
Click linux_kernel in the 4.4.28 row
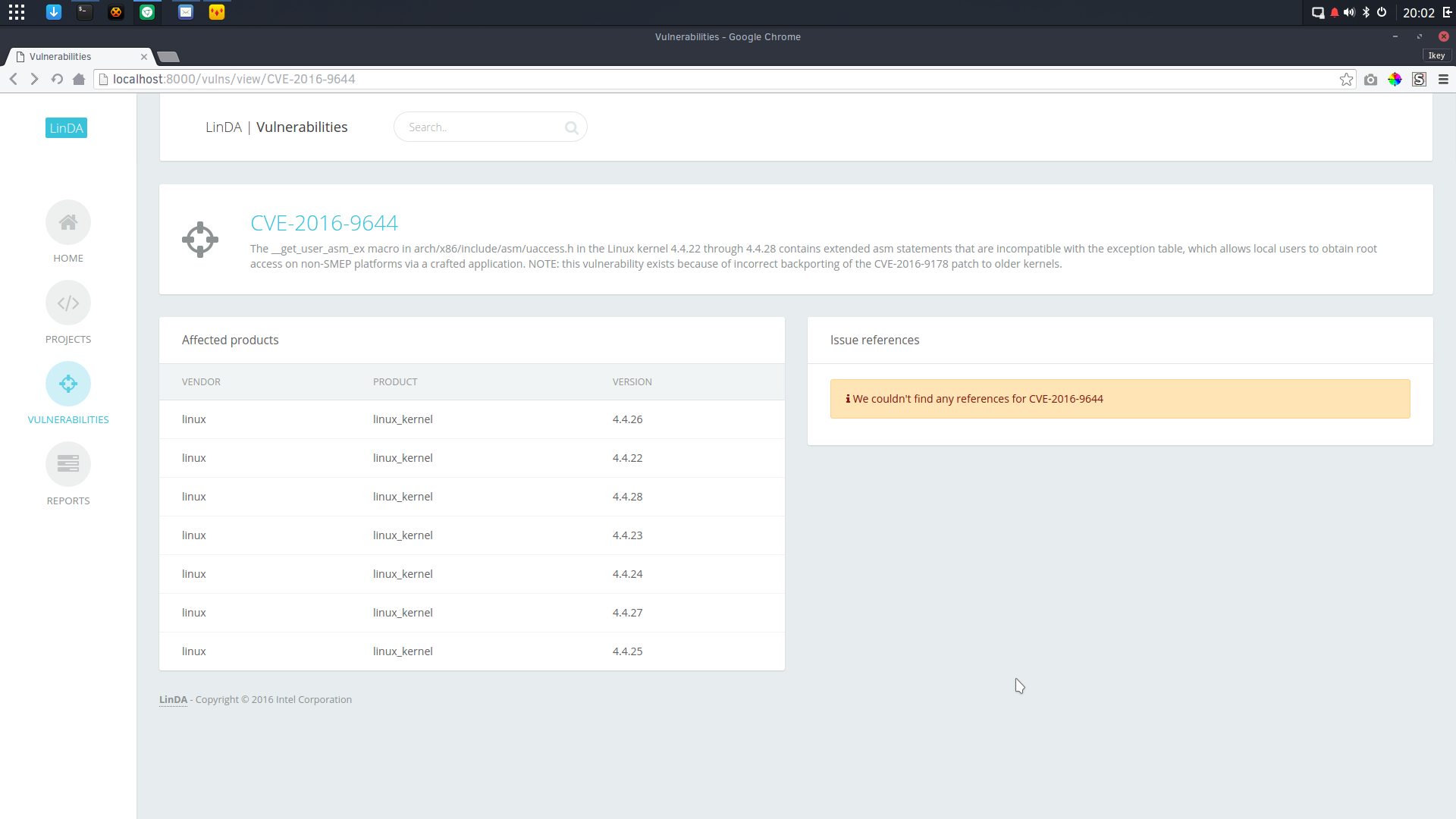pos(403,497)
